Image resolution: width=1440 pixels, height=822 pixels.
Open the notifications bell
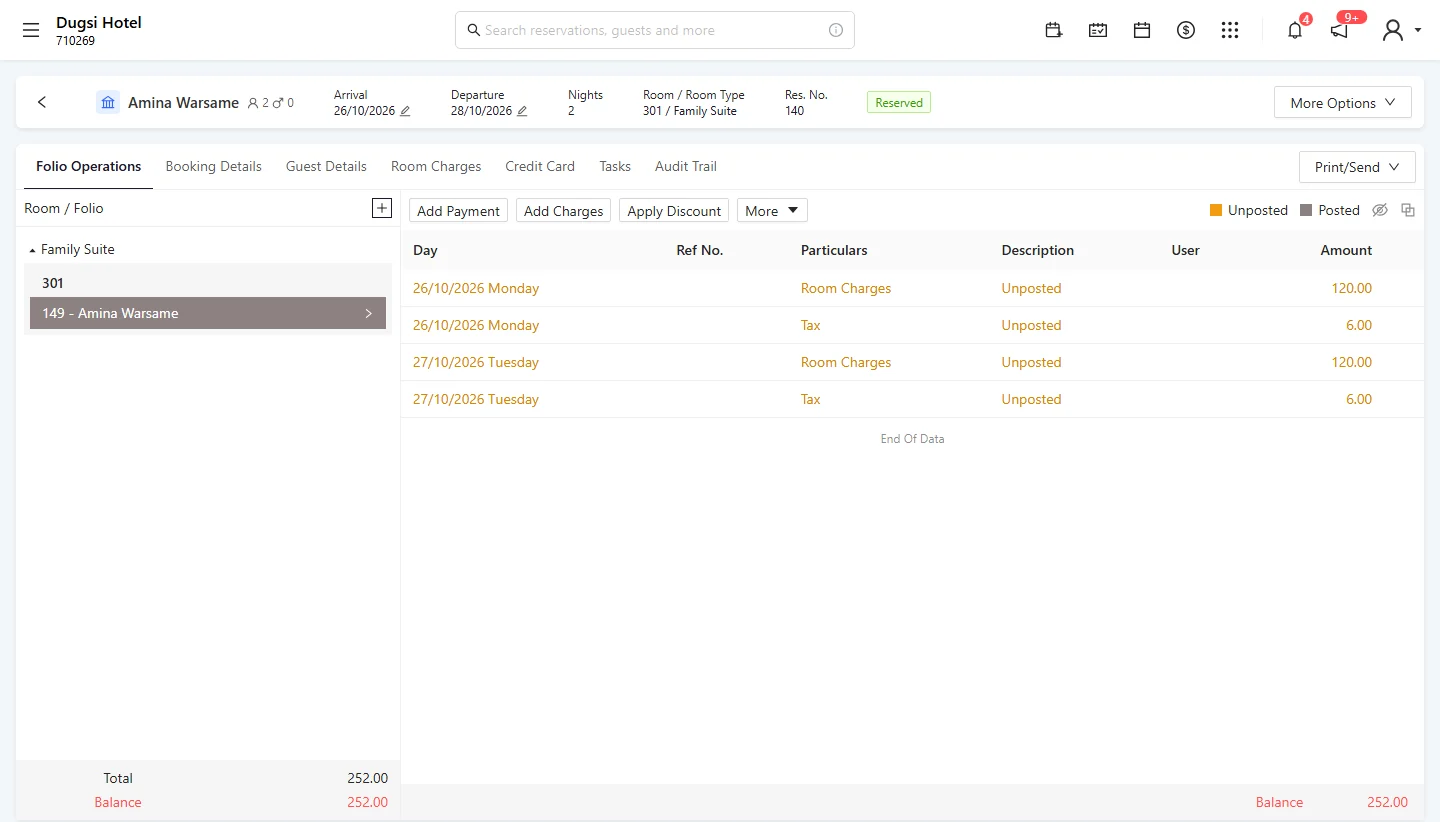(x=1295, y=30)
